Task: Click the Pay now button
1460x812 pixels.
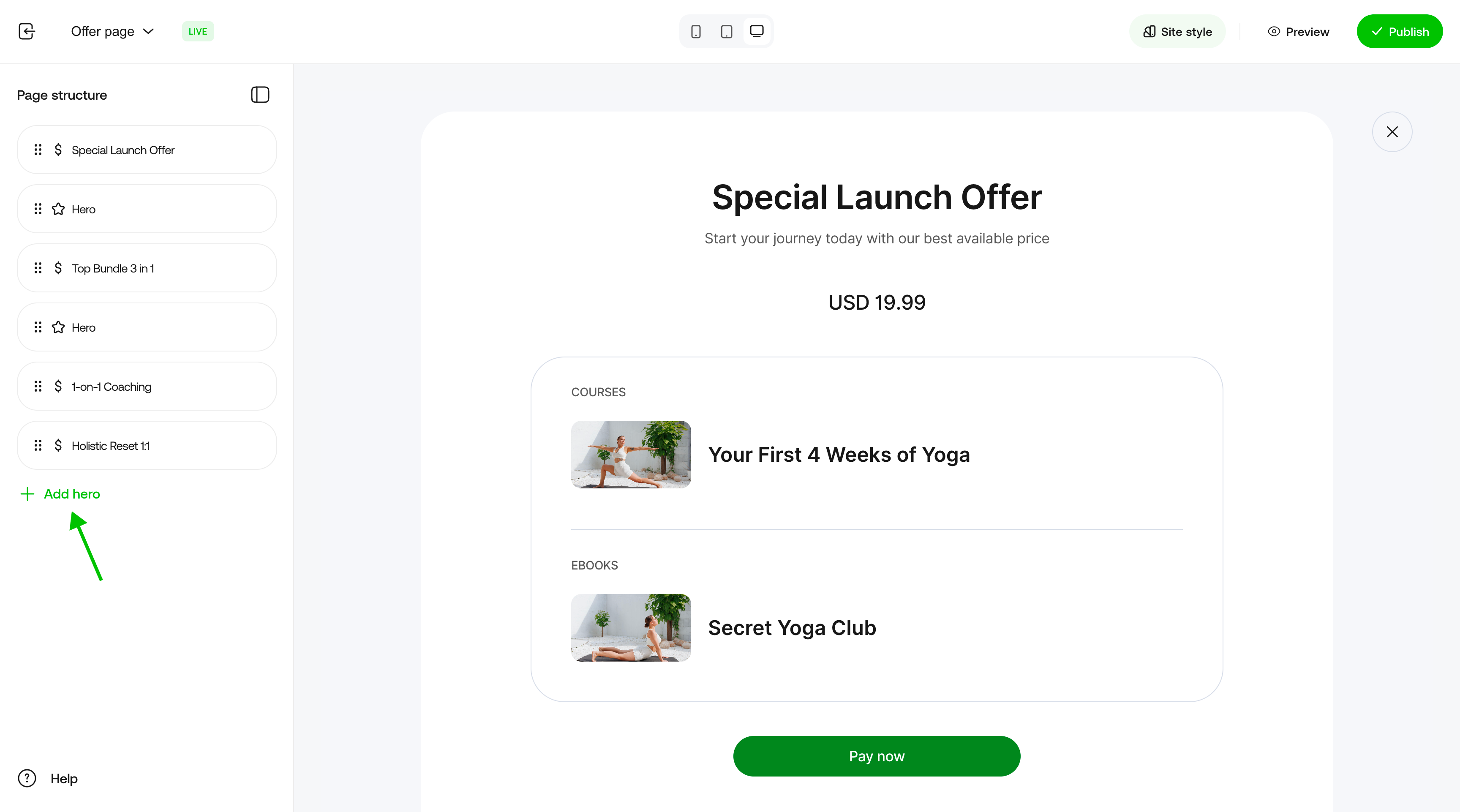Action: (876, 756)
